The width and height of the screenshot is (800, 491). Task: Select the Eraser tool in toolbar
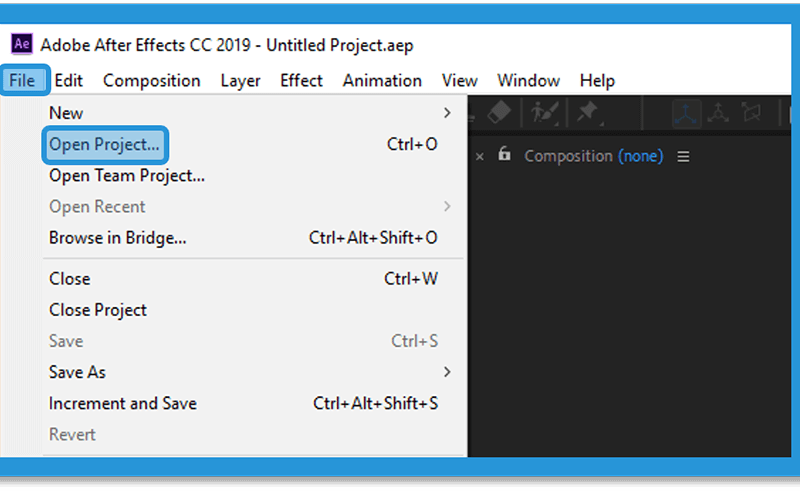(x=499, y=112)
